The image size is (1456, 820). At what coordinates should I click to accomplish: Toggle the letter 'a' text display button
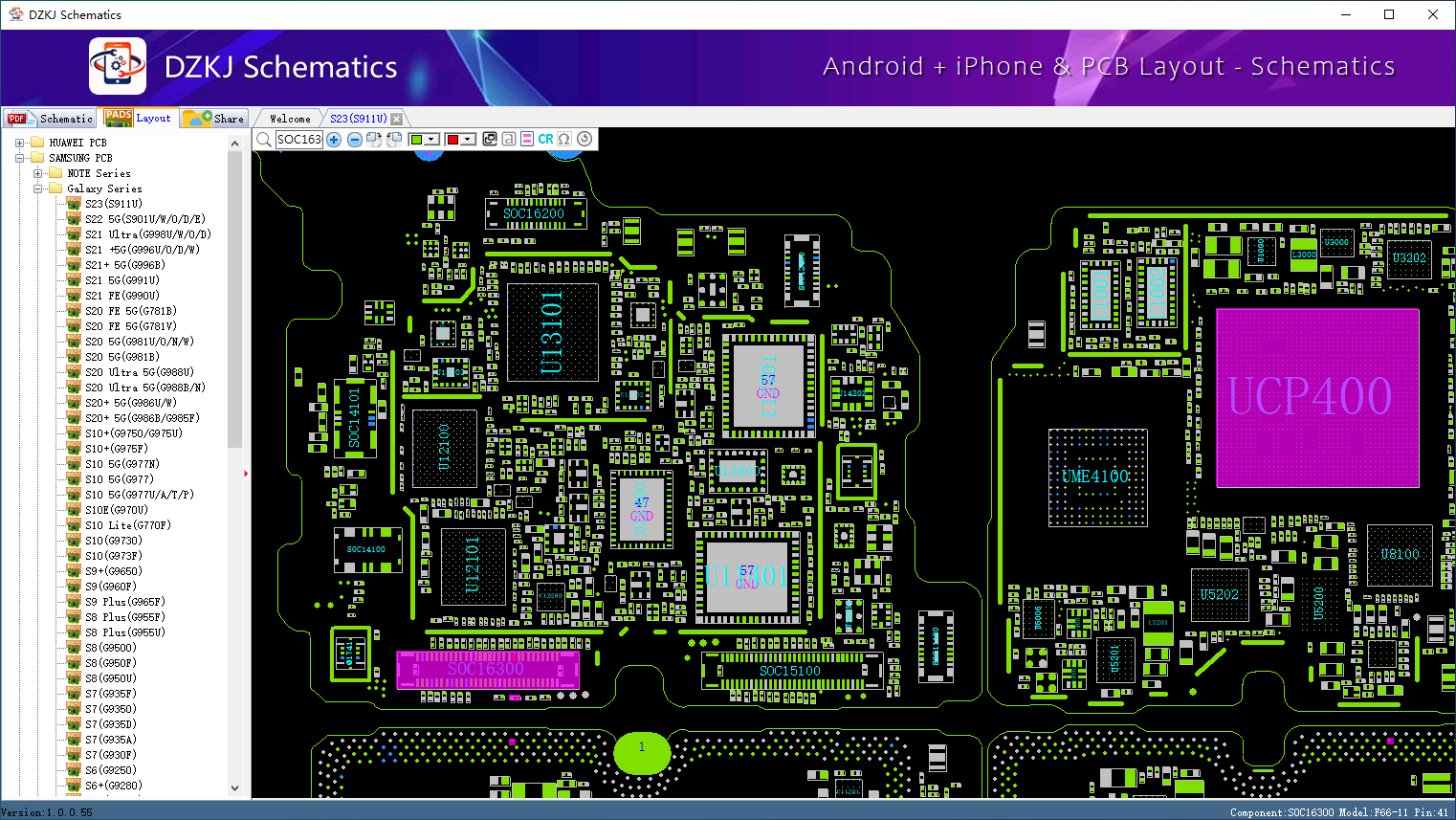pyautogui.click(x=509, y=140)
